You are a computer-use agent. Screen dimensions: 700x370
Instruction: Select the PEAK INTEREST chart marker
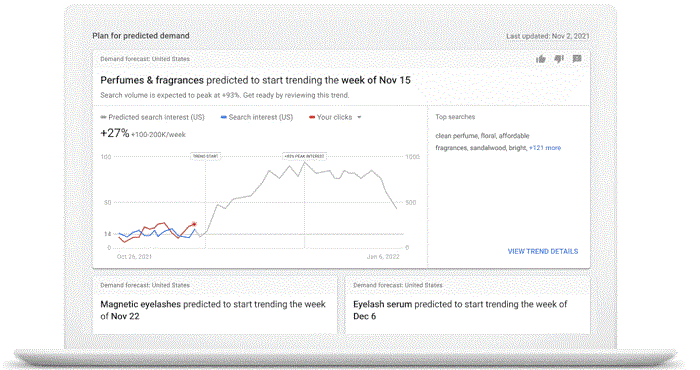304,156
